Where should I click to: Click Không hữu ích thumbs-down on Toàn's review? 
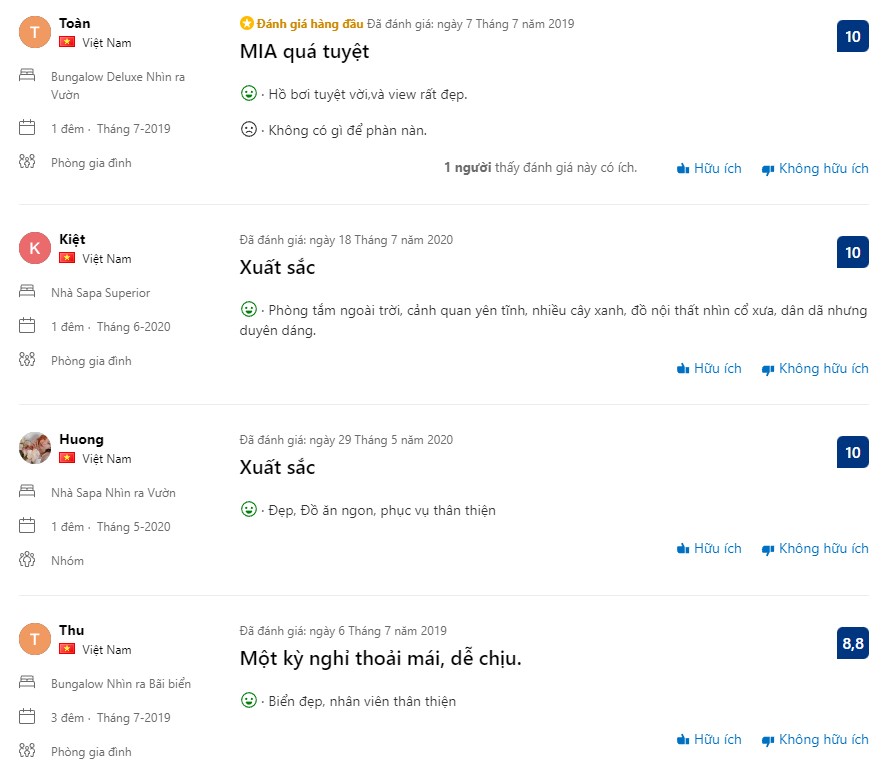point(814,169)
